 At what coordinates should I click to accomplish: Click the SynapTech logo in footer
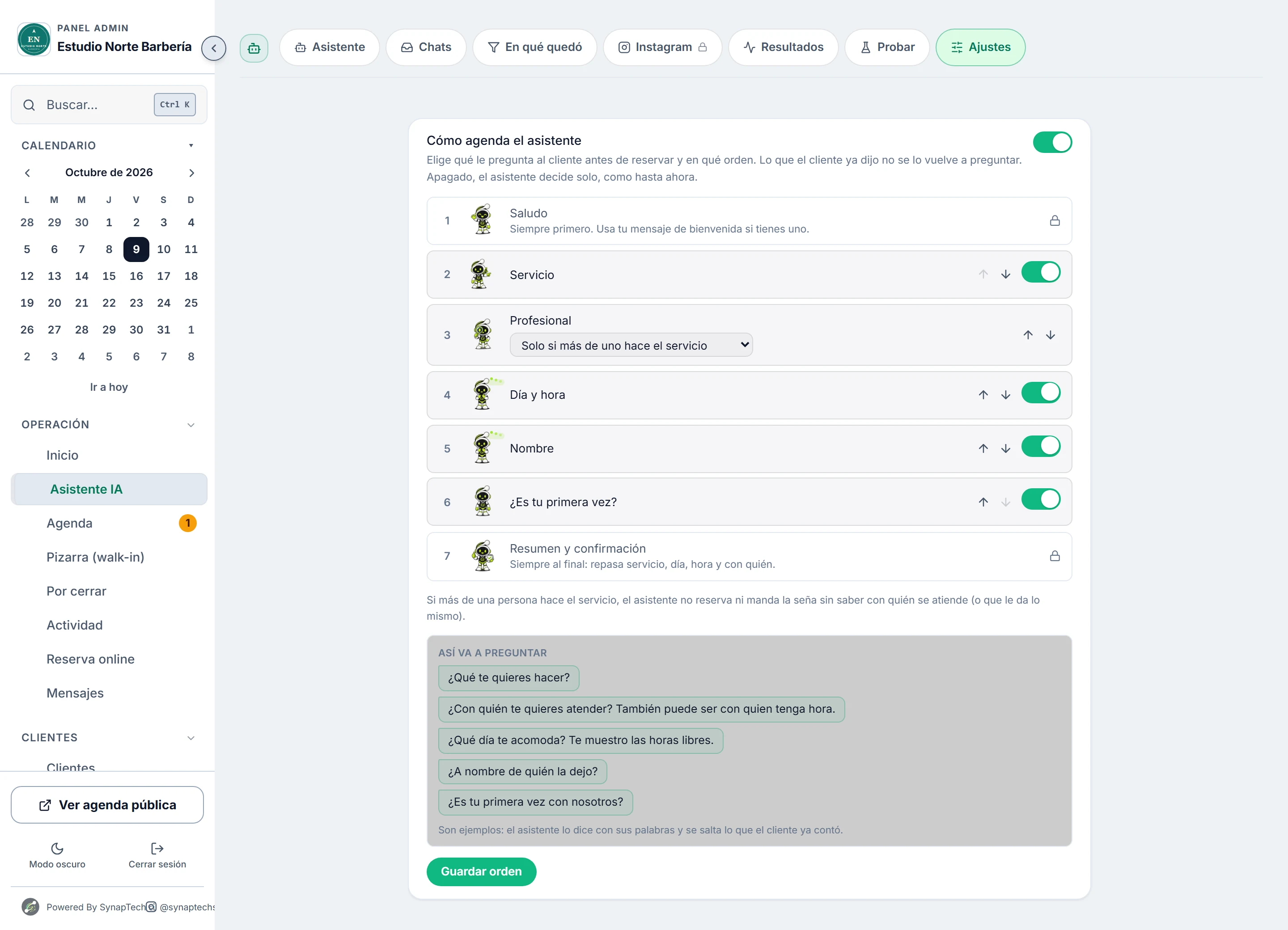[x=31, y=907]
